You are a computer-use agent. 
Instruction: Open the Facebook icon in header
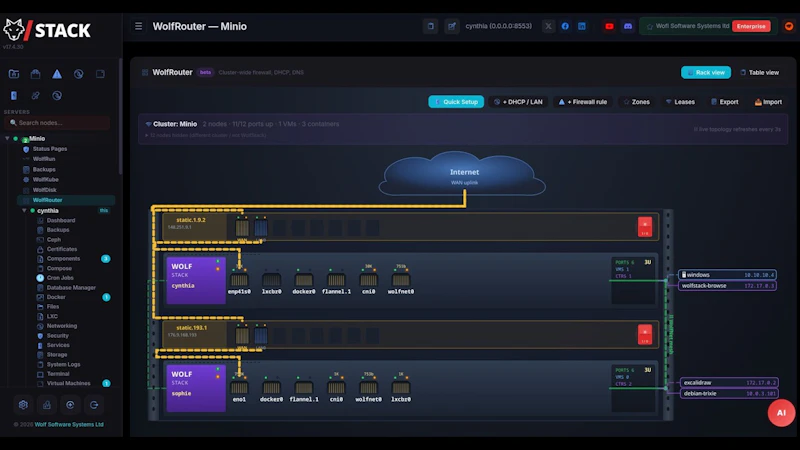click(565, 26)
